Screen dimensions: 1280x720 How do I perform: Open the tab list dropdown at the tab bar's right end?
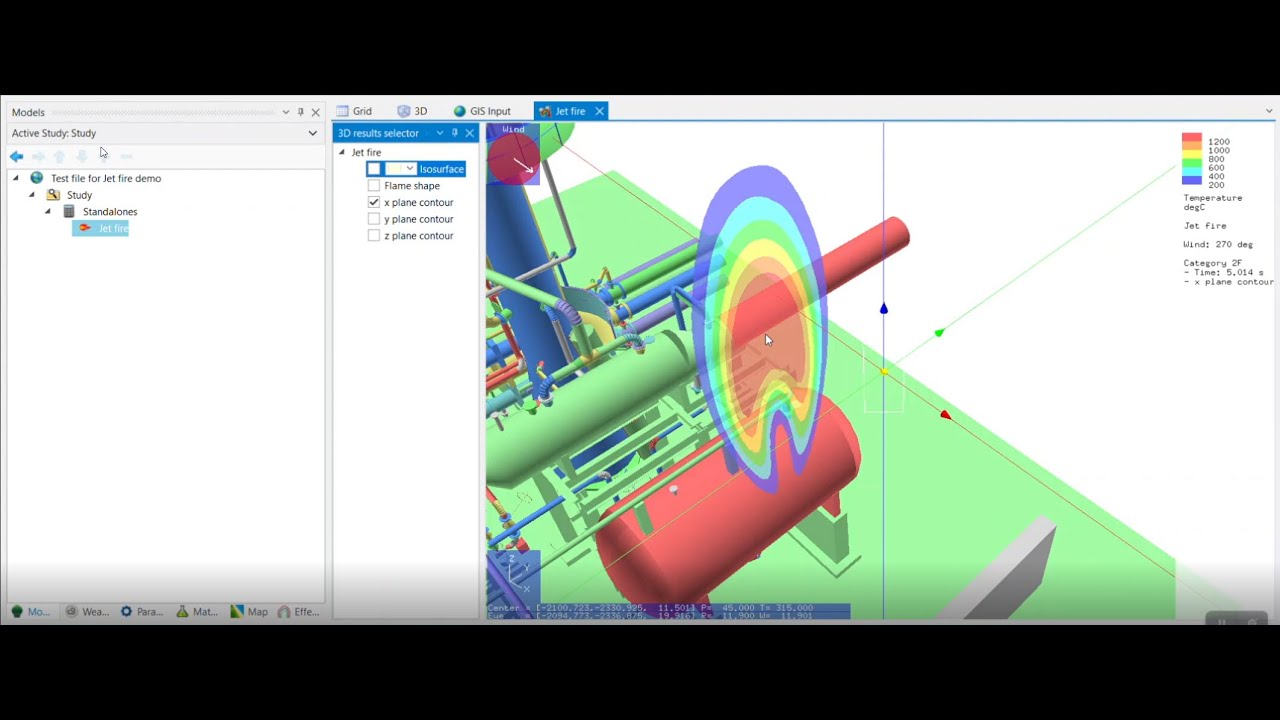tap(1269, 111)
